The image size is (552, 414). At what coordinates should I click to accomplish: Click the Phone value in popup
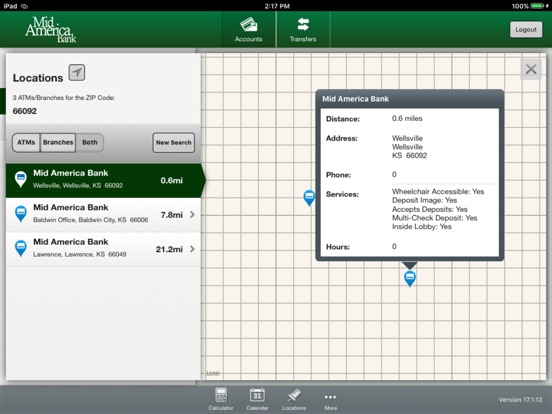click(394, 174)
